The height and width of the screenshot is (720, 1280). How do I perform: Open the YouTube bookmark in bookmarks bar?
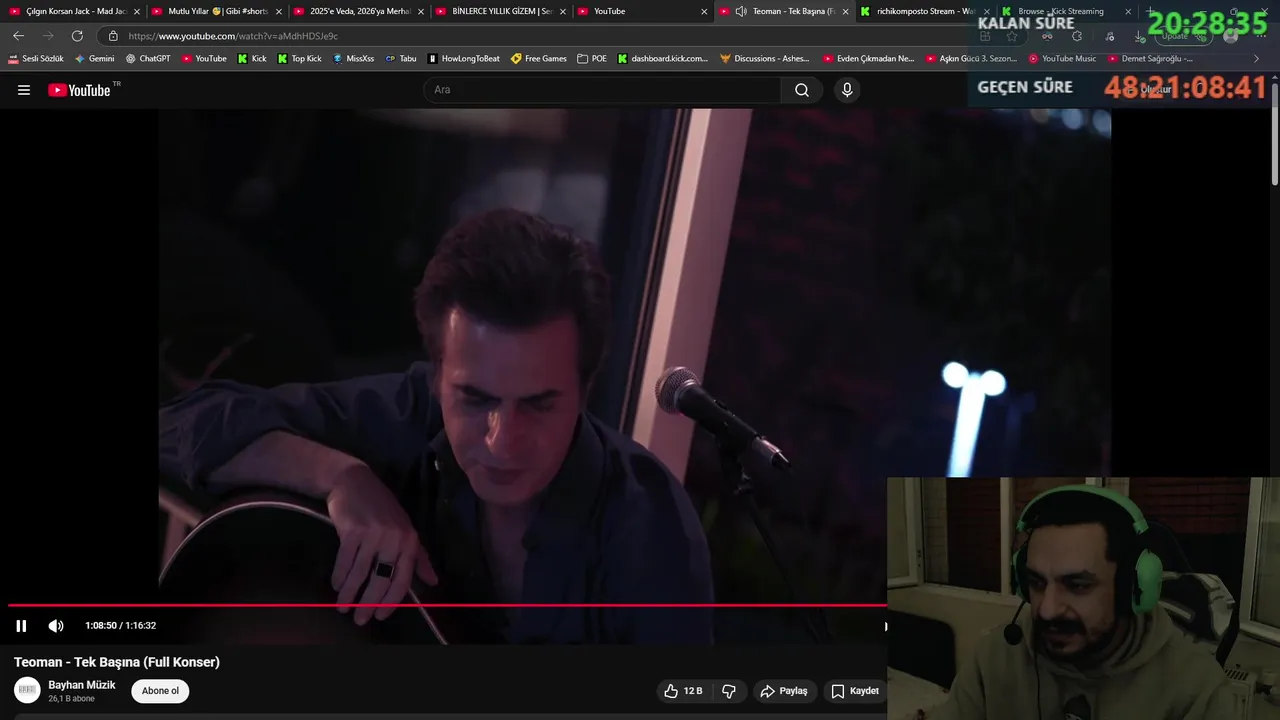(x=204, y=59)
